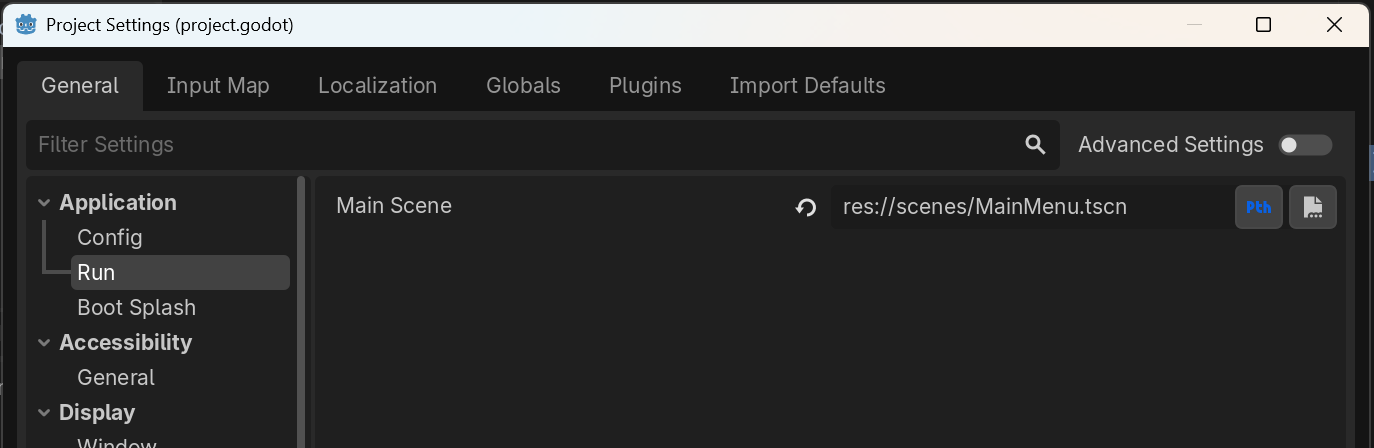
Task: Click the search magnifier icon
Action: click(x=1035, y=145)
